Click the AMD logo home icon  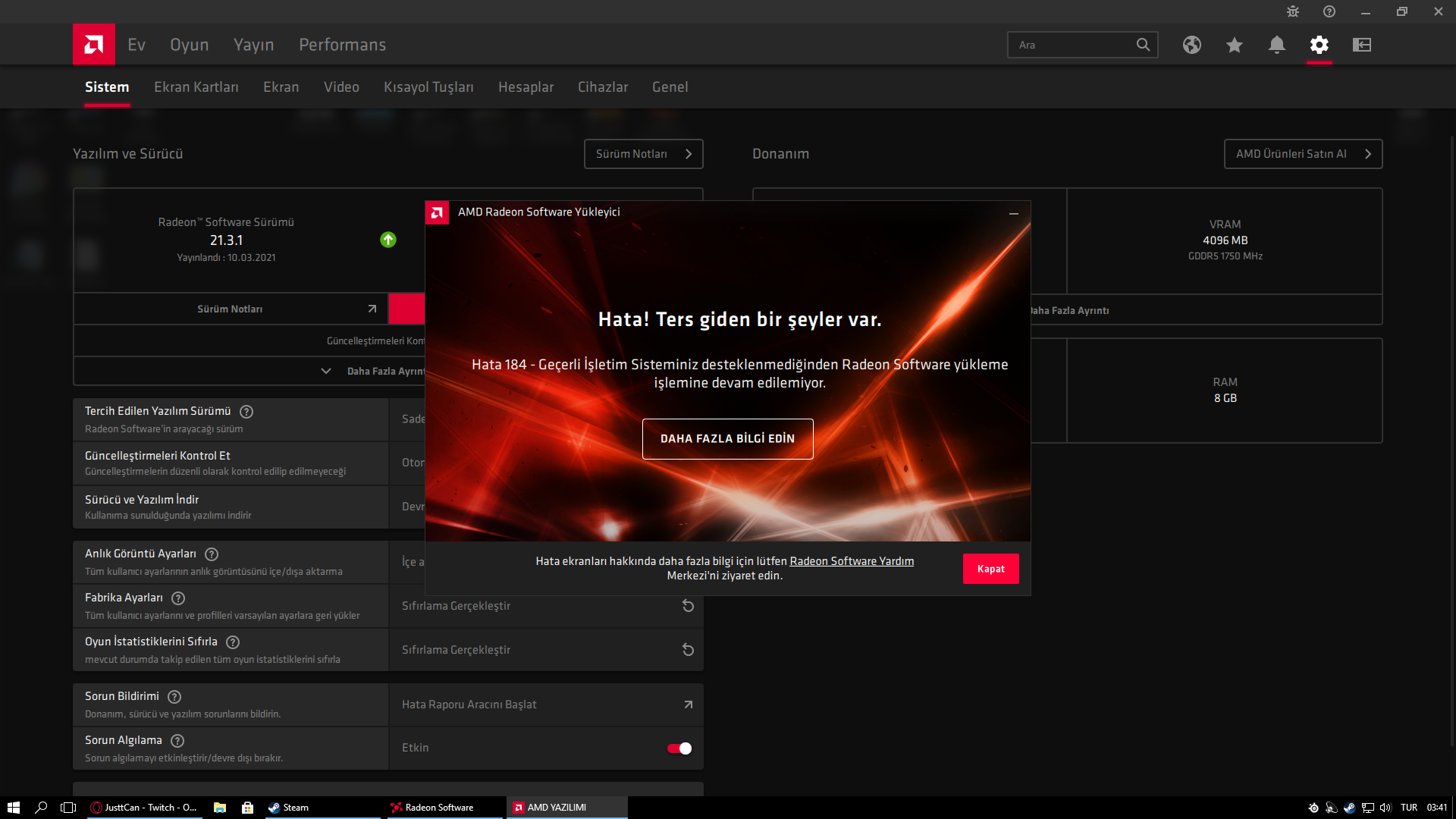(94, 45)
